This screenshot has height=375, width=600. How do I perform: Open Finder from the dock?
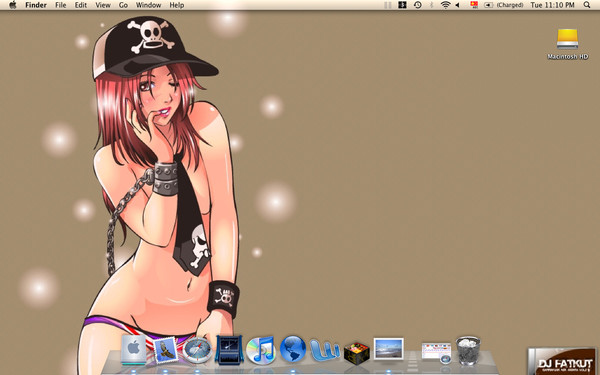coord(134,349)
